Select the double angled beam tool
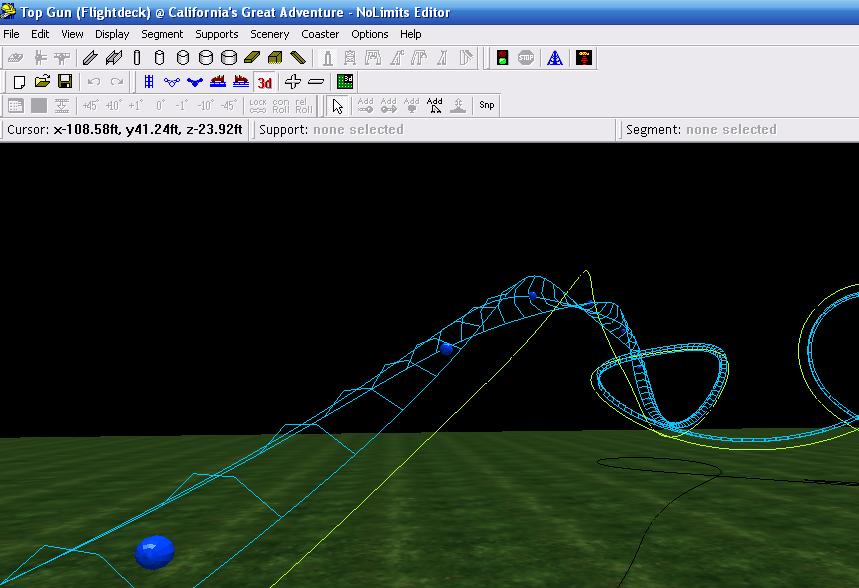859x588 pixels. (114, 58)
